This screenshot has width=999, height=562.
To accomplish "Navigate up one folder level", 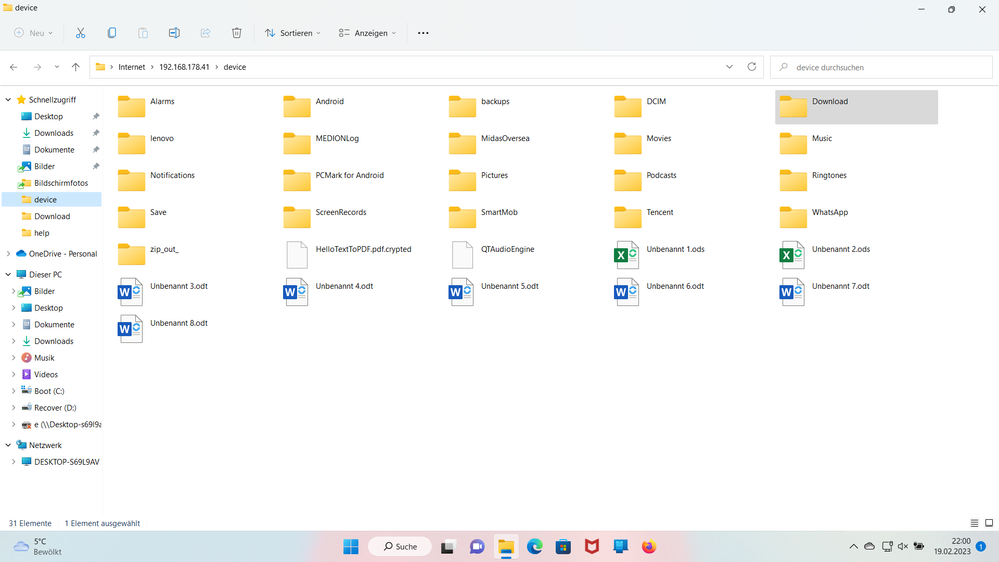I will (75, 67).
